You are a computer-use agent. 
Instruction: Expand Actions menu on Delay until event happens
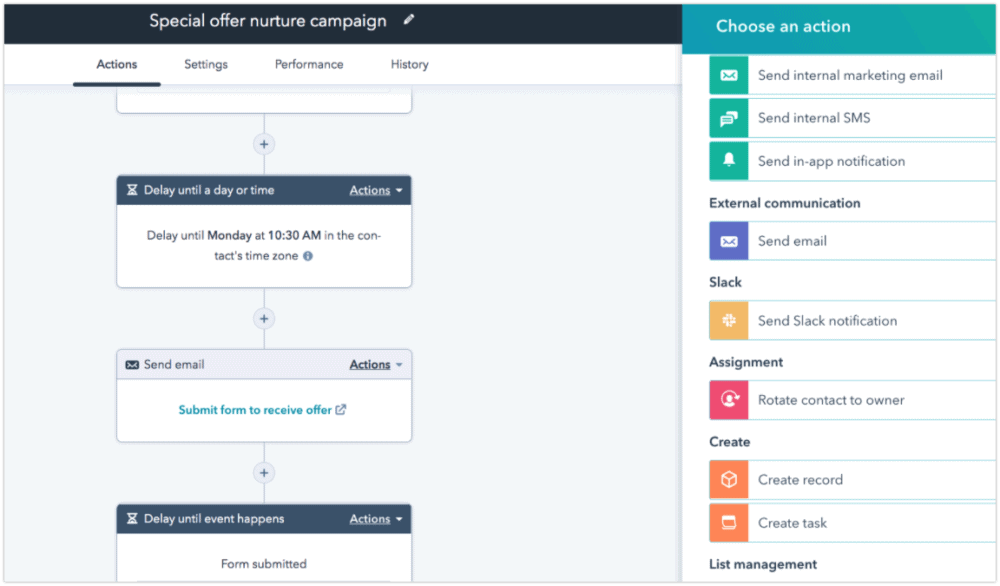374,518
